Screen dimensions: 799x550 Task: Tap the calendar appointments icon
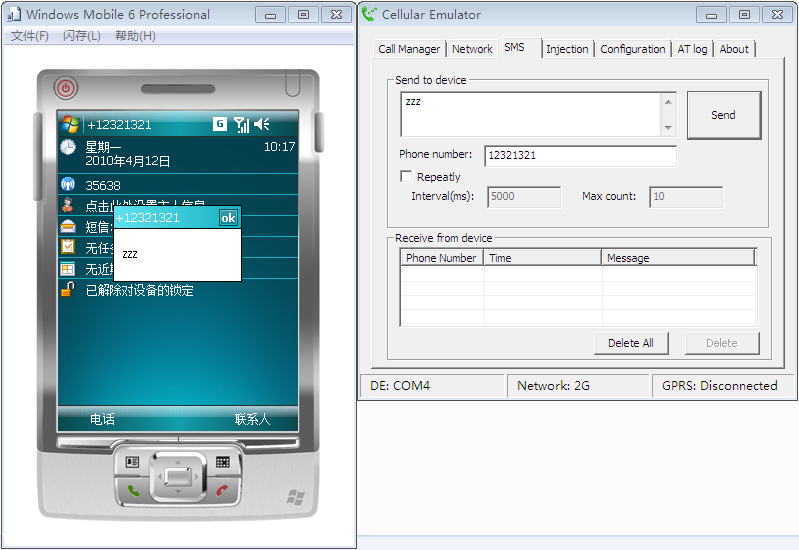(x=67, y=269)
